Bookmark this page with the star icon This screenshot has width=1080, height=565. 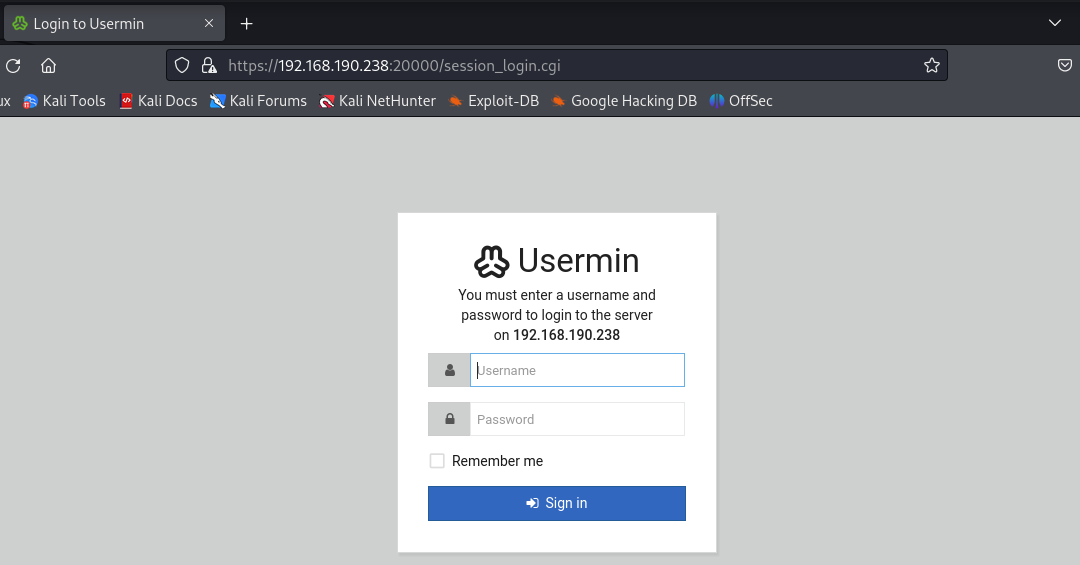coord(931,65)
